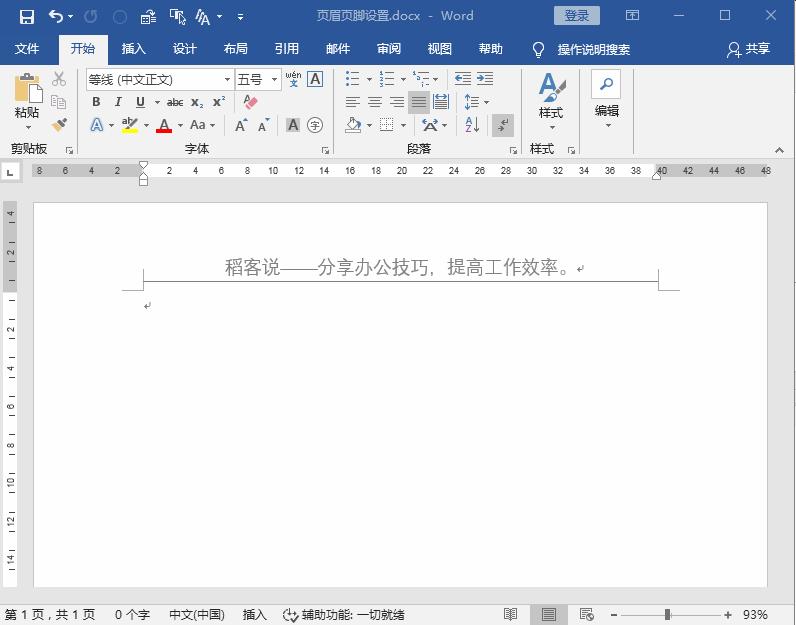796x625 pixels.
Task: Clear all formatting with eraser icon
Action: tap(250, 102)
